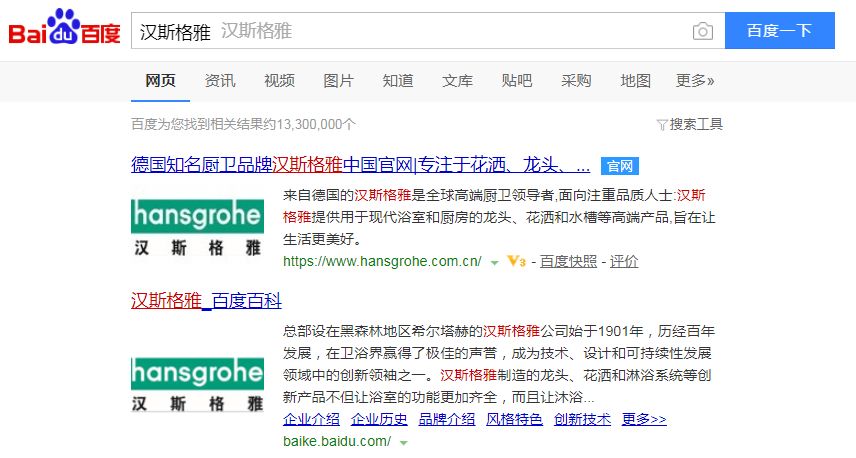Viewport: 856px width, 458px height.
Task: Click the funnel icon for search tools
Action: (661, 125)
